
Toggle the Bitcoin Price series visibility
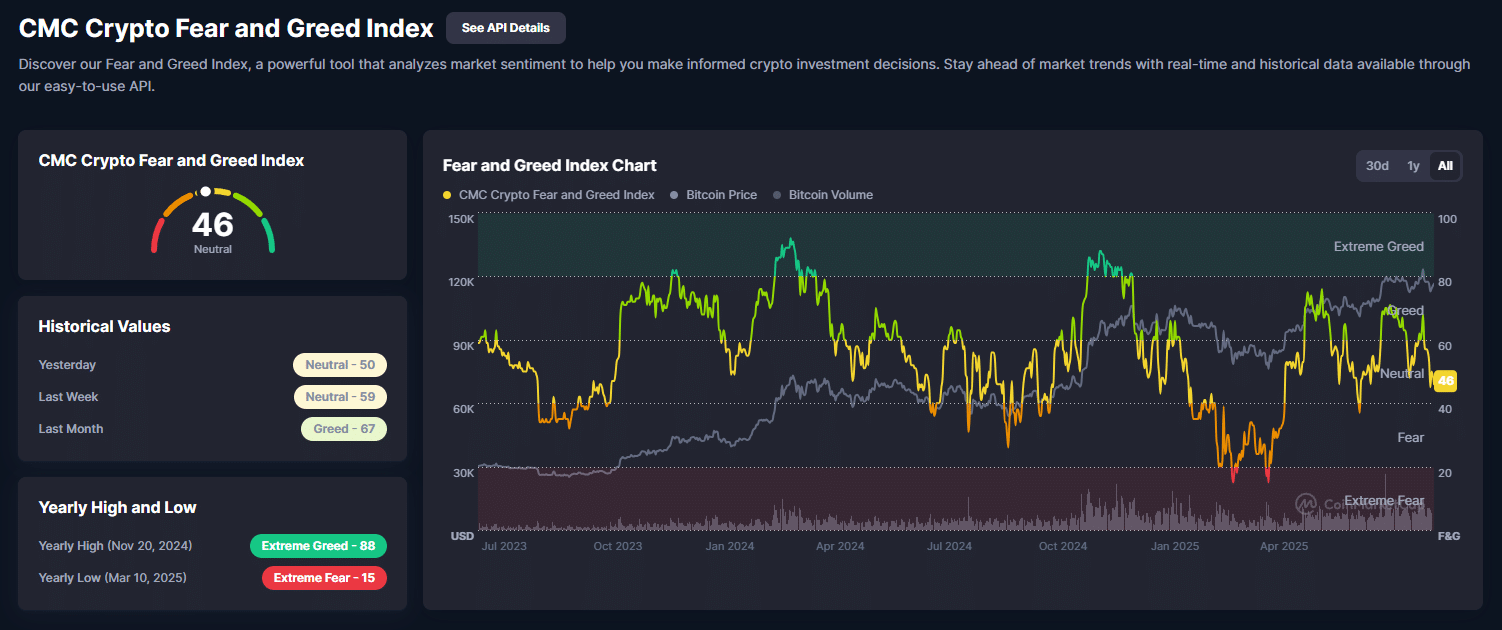(x=713, y=194)
